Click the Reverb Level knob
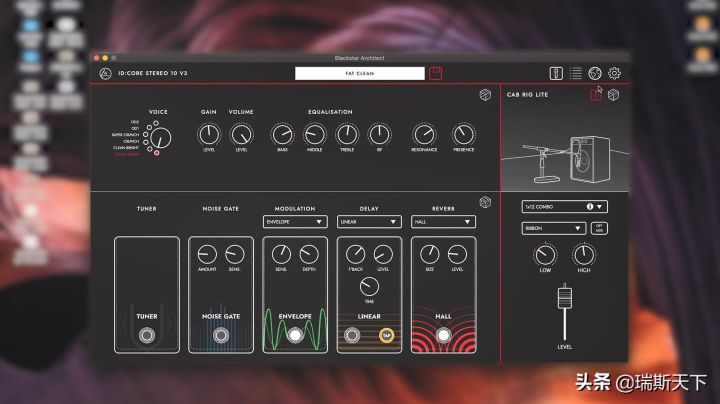This screenshot has width=720, height=404. coord(457,254)
